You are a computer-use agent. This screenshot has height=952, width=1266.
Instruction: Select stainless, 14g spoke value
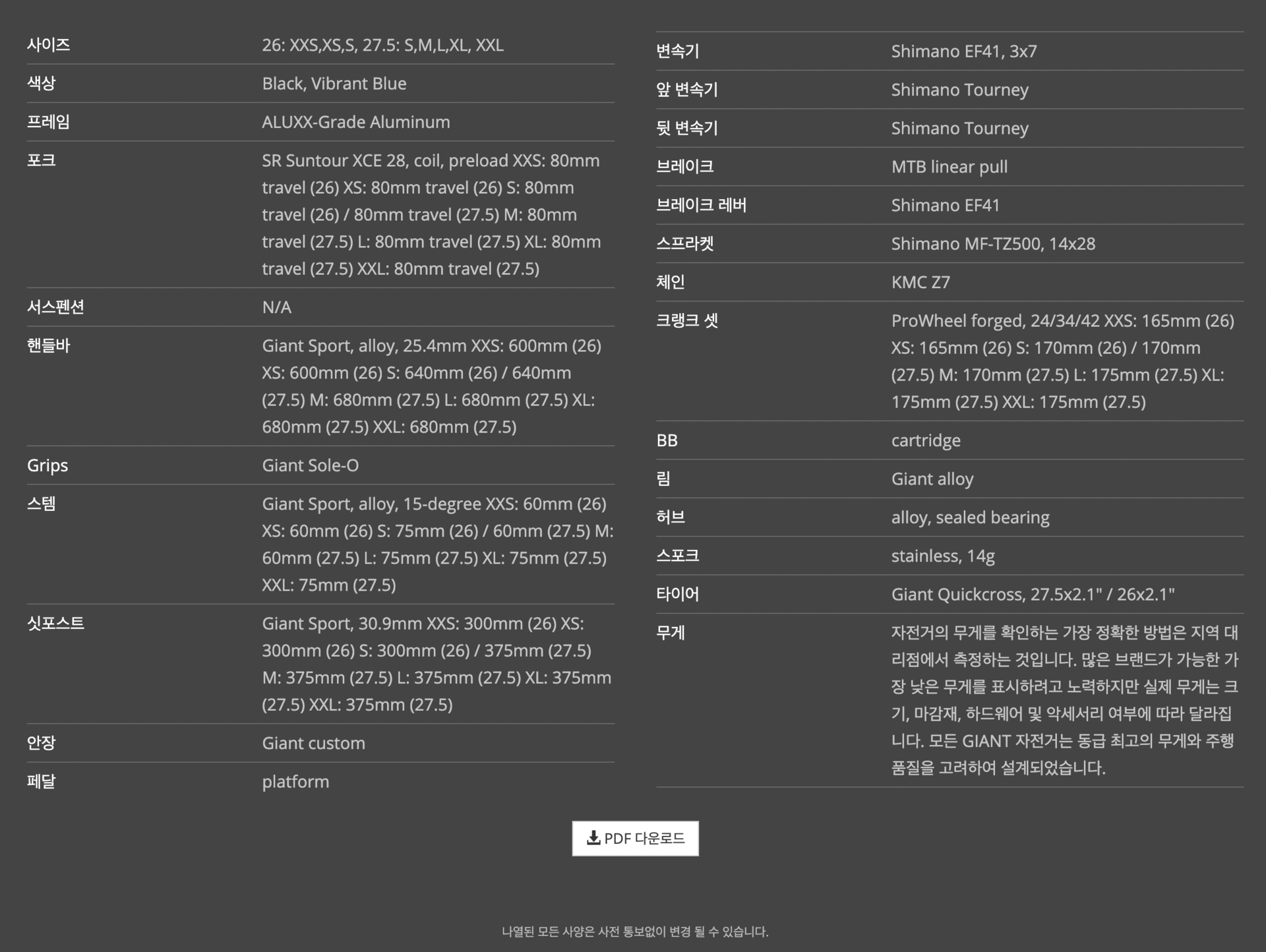pos(943,556)
